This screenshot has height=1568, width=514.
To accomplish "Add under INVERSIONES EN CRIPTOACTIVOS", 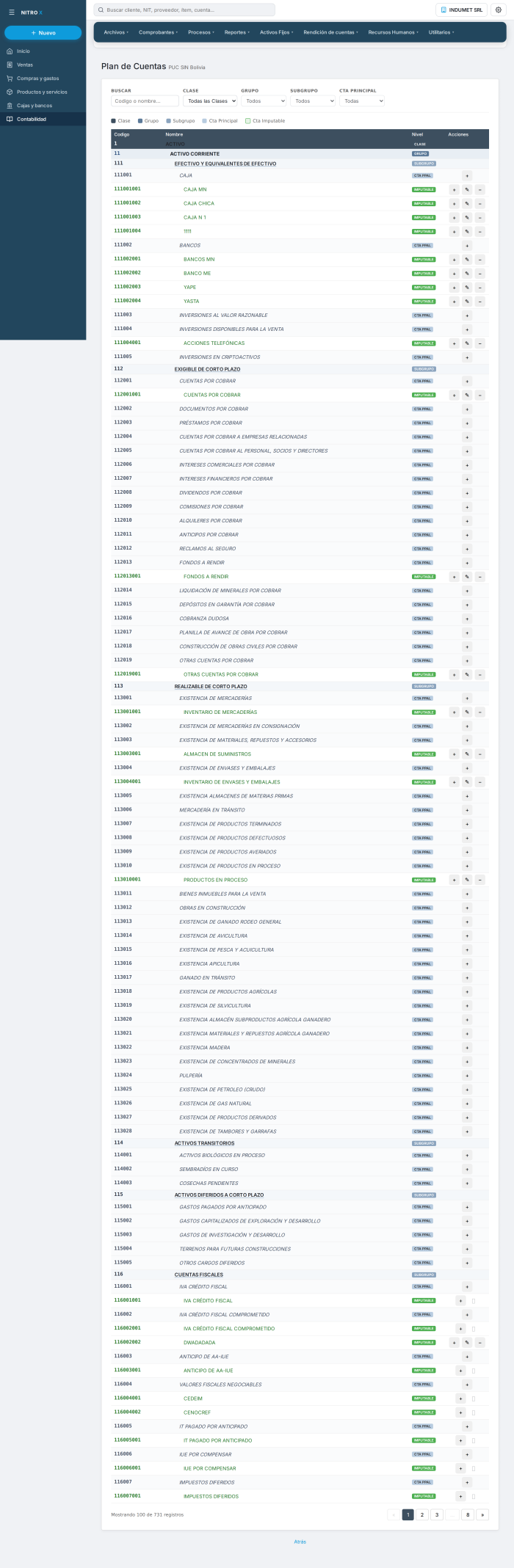I will [x=467, y=357].
